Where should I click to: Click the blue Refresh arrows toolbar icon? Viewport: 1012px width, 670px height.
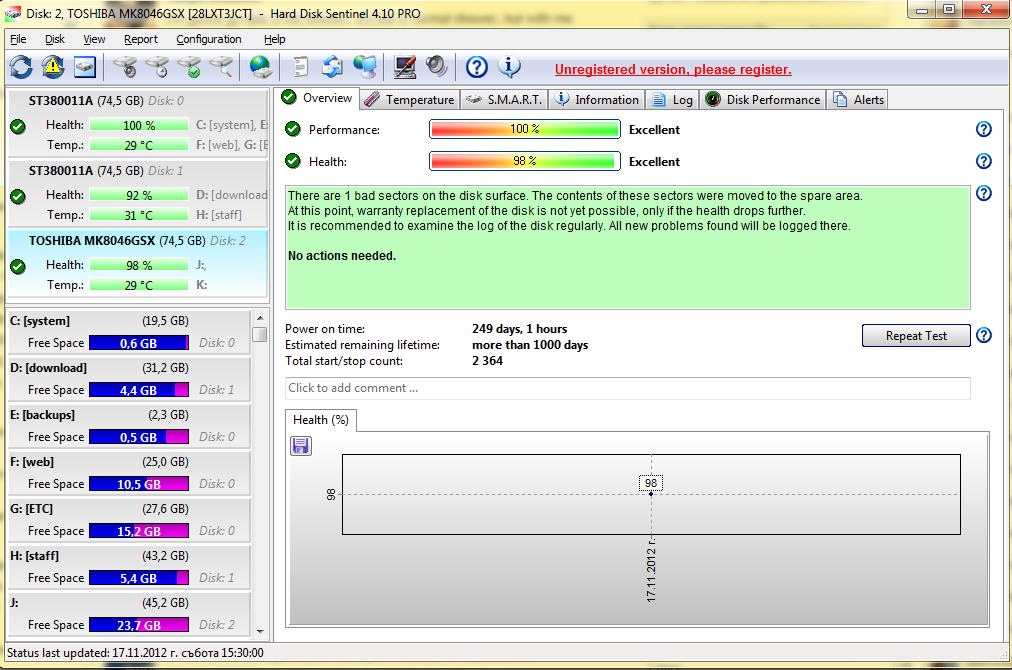point(21,66)
